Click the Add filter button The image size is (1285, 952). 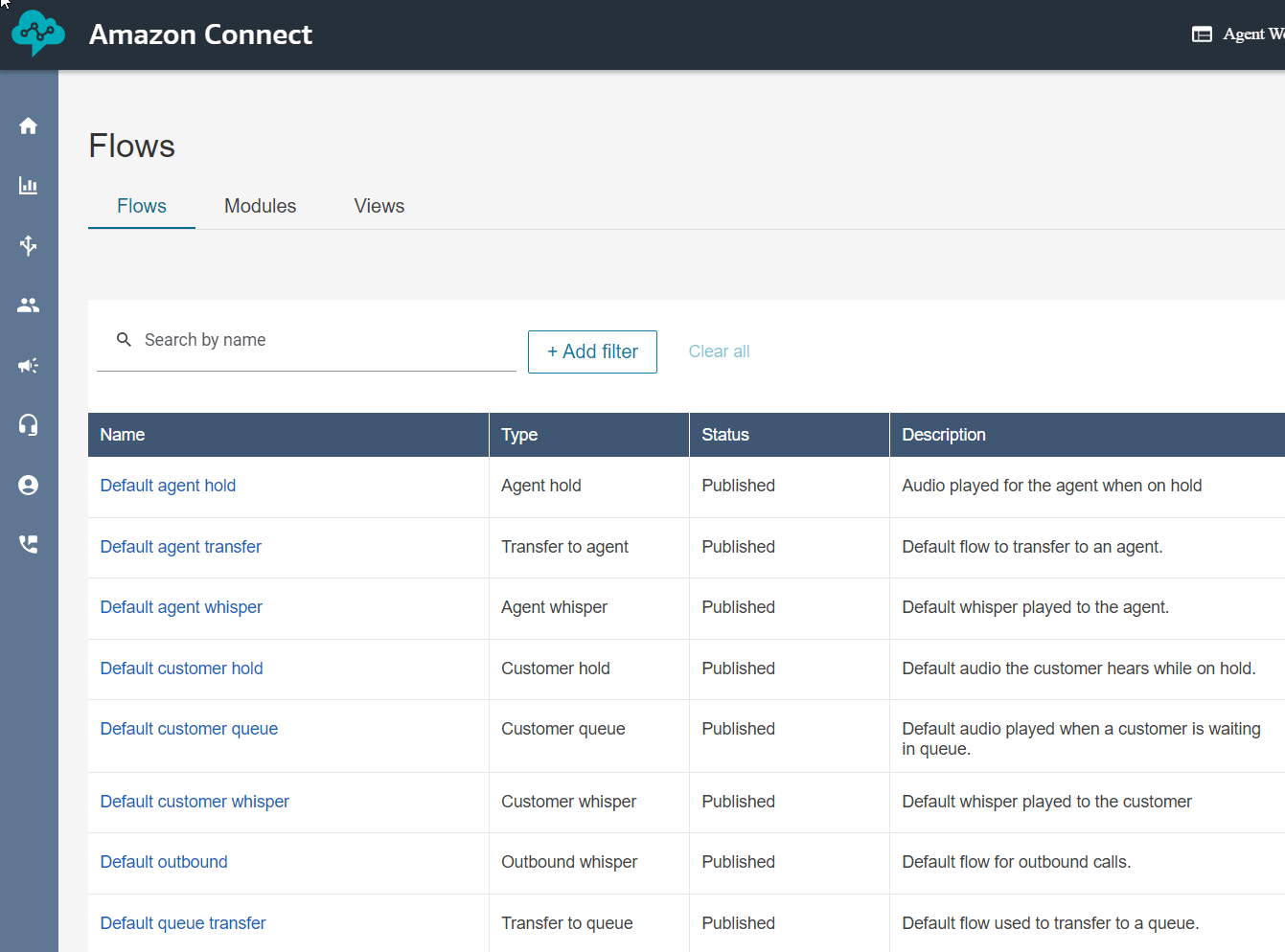(x=592, y=351)
